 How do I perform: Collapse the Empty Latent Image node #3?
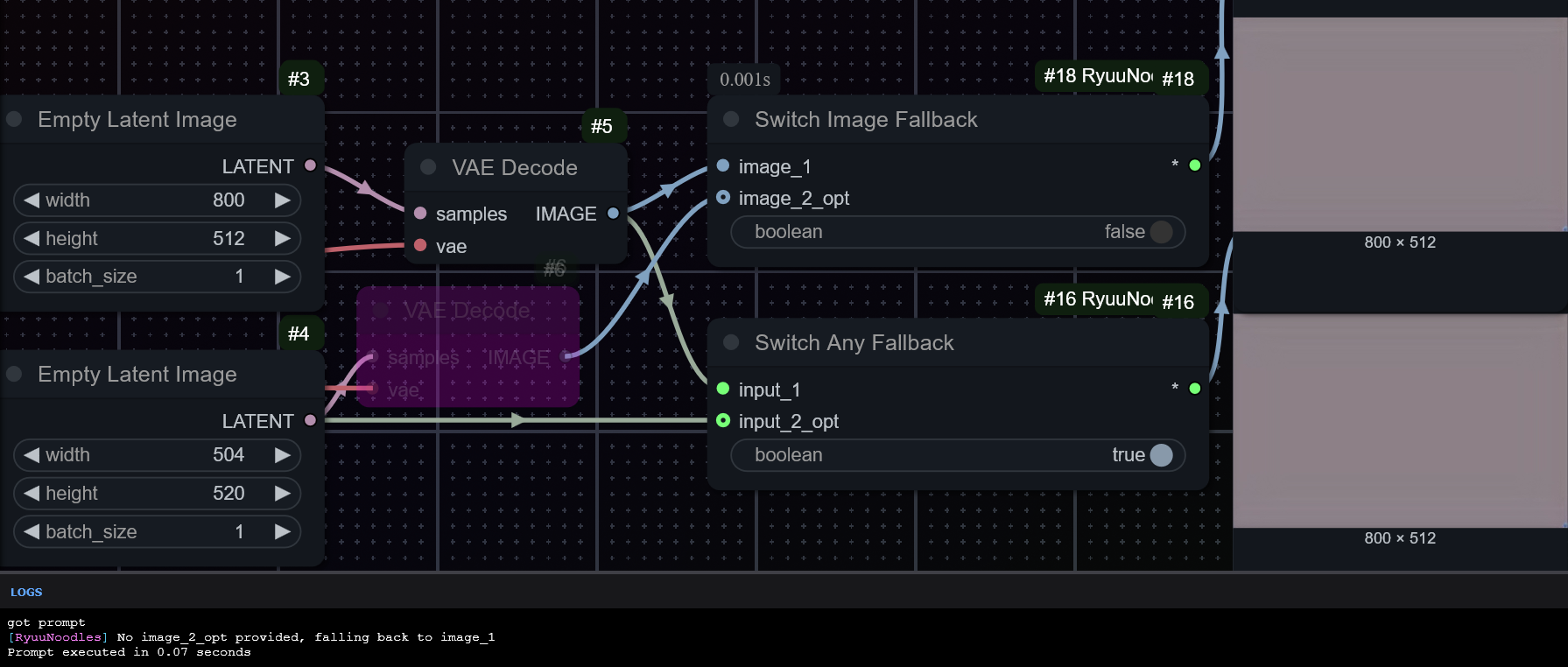coord(14,119)
